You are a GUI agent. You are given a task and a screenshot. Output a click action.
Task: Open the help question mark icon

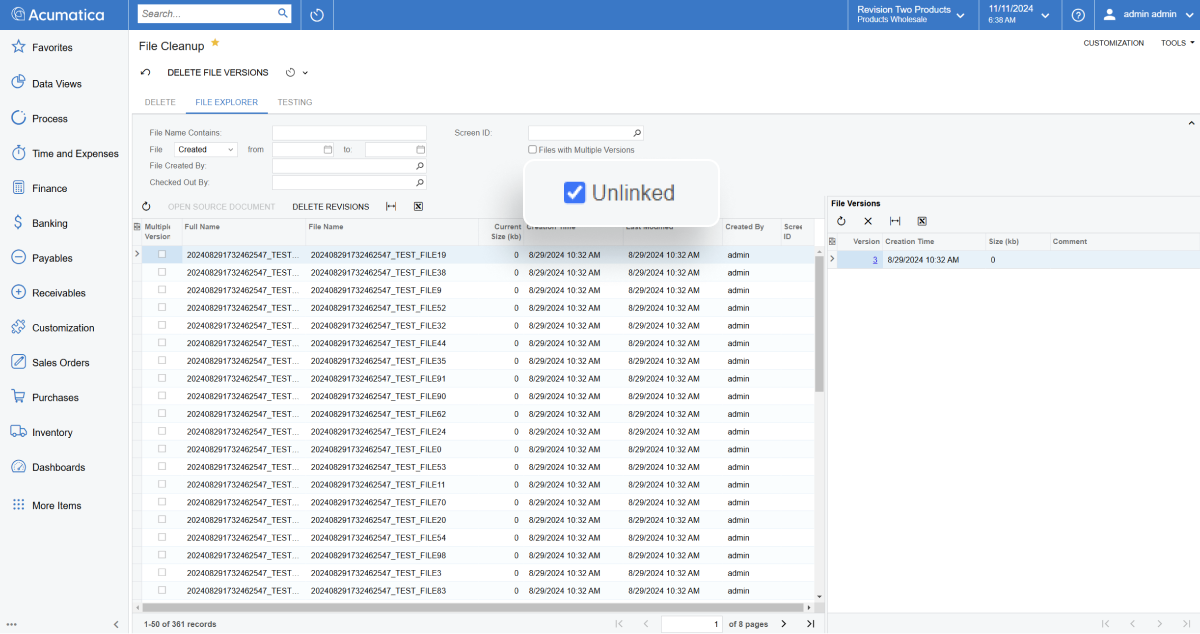pyautogui.click(x=1078, y=15)
